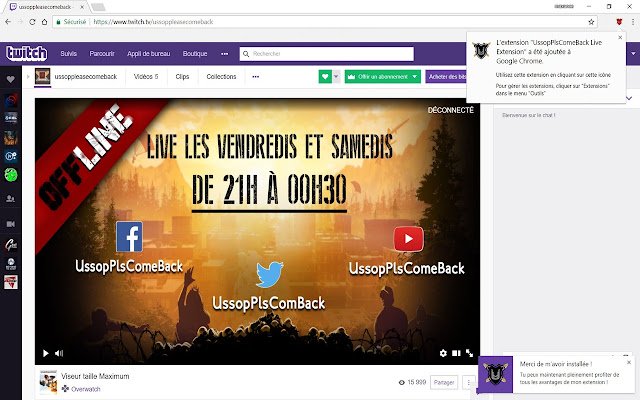The height and width of the screenshot is (400, 640).
Task: Open the bright green avatar channel in sidebar
Action: pos(11,175)
